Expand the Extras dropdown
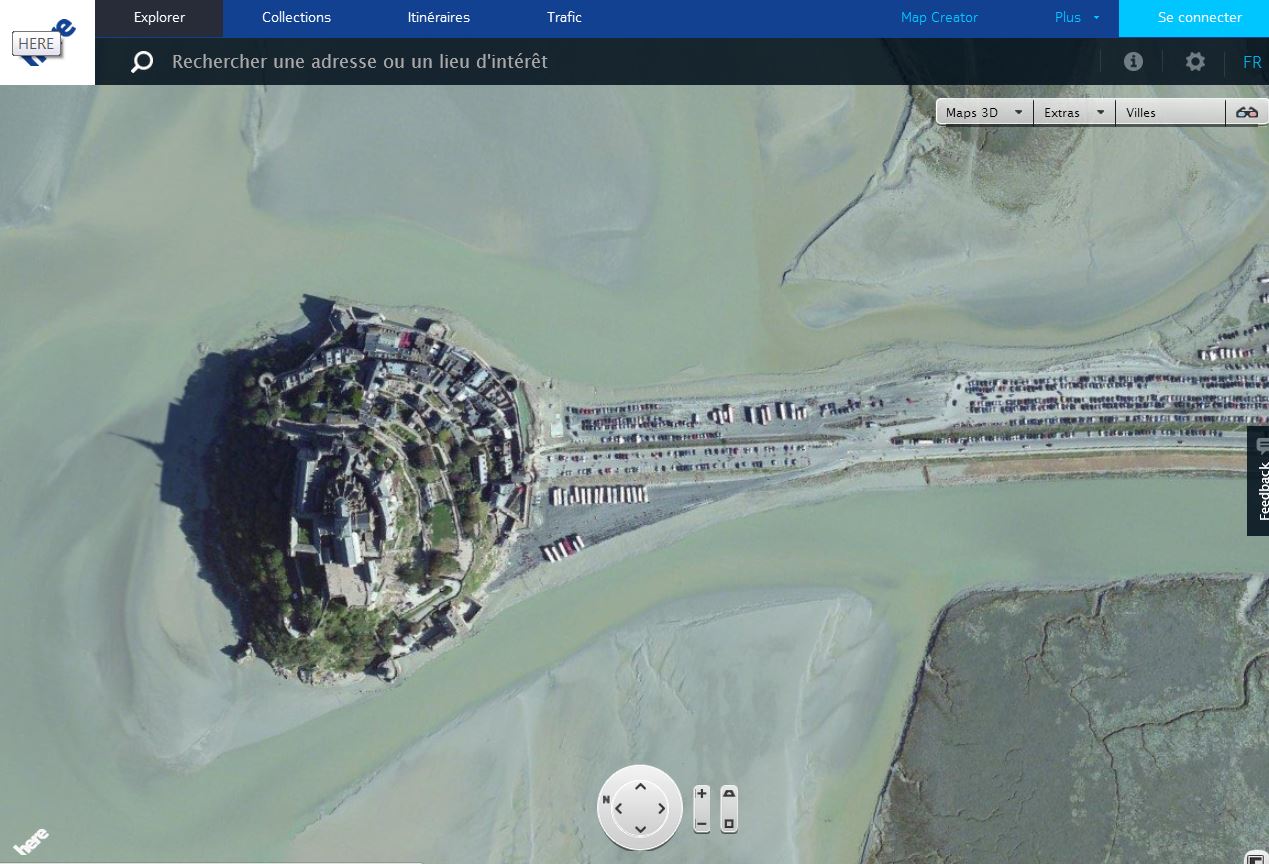The image size is (1269, 864). point(1074,112)
